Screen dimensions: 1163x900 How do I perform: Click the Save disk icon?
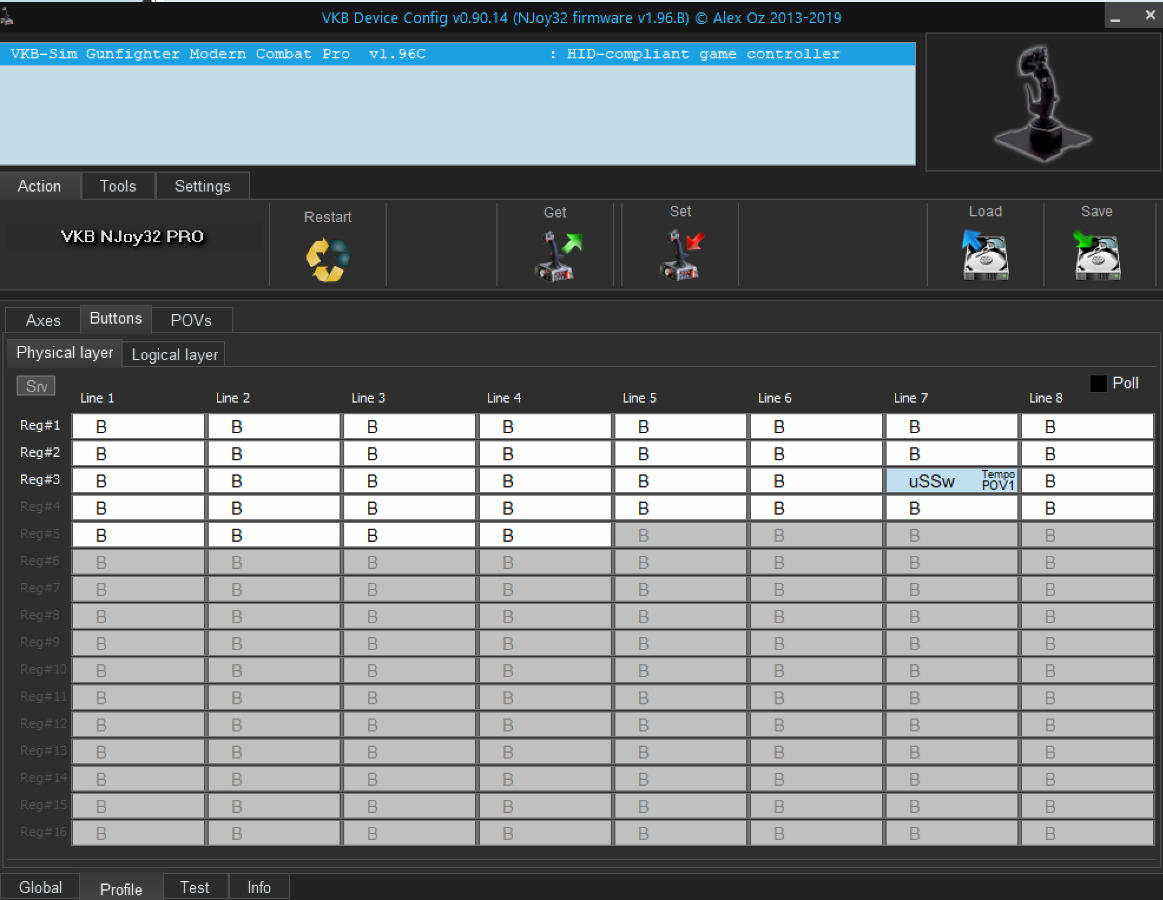[x=1097, y=255]
